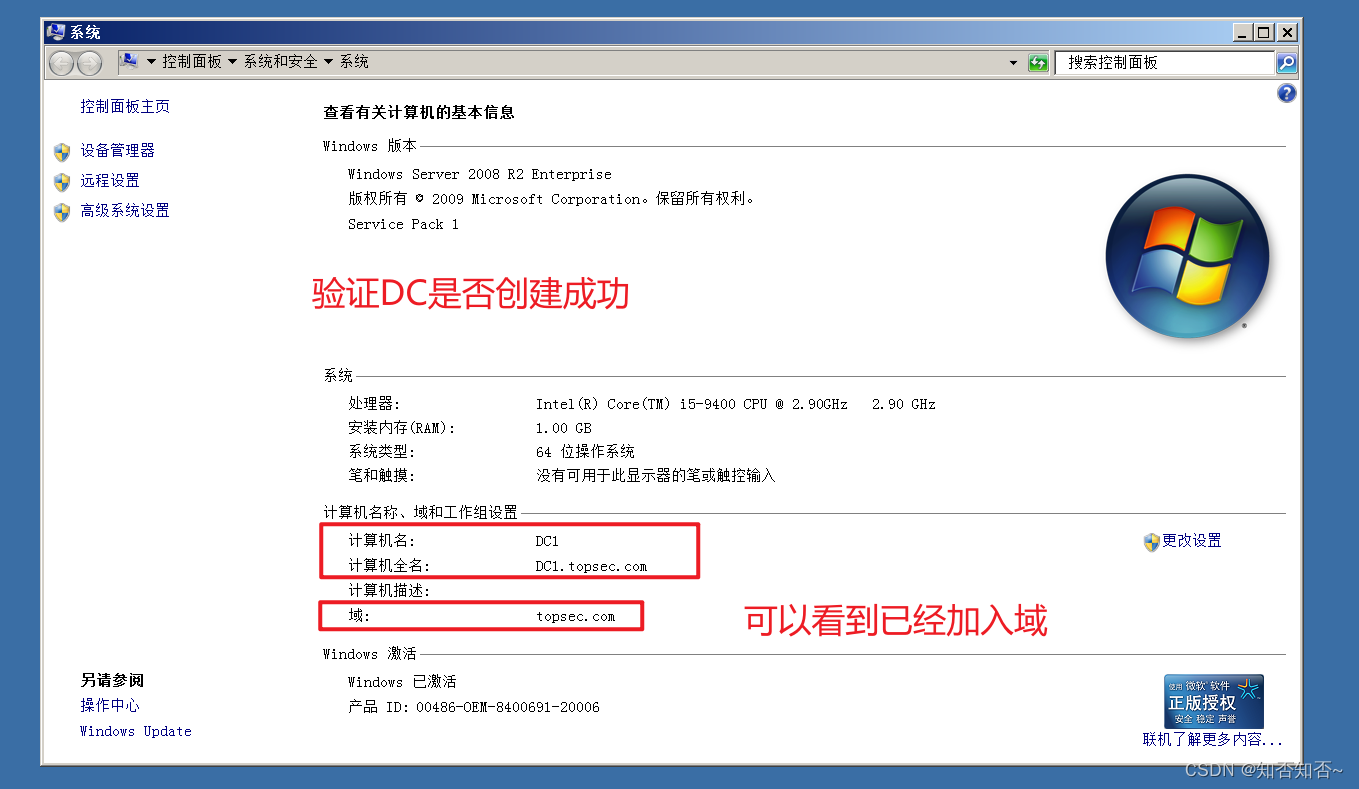1359x789 pixels.
Task: Open the 远程设置 link
Action: coord(110,180)
